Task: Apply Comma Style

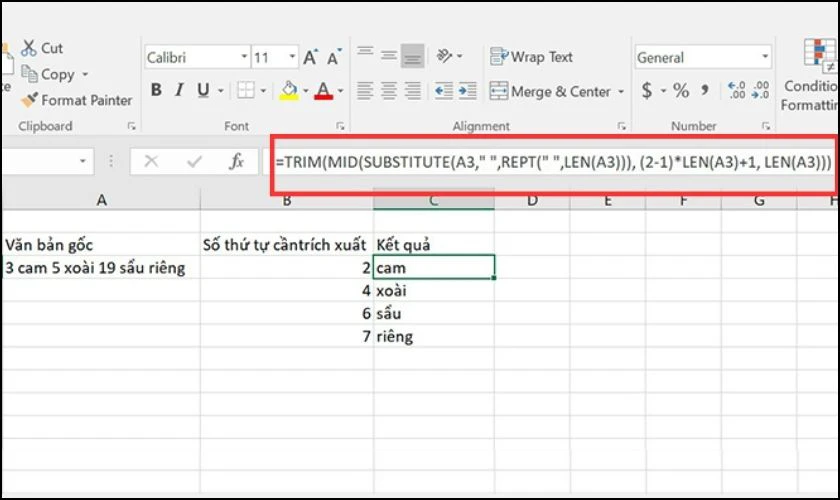Action: (x=705, y=89)
